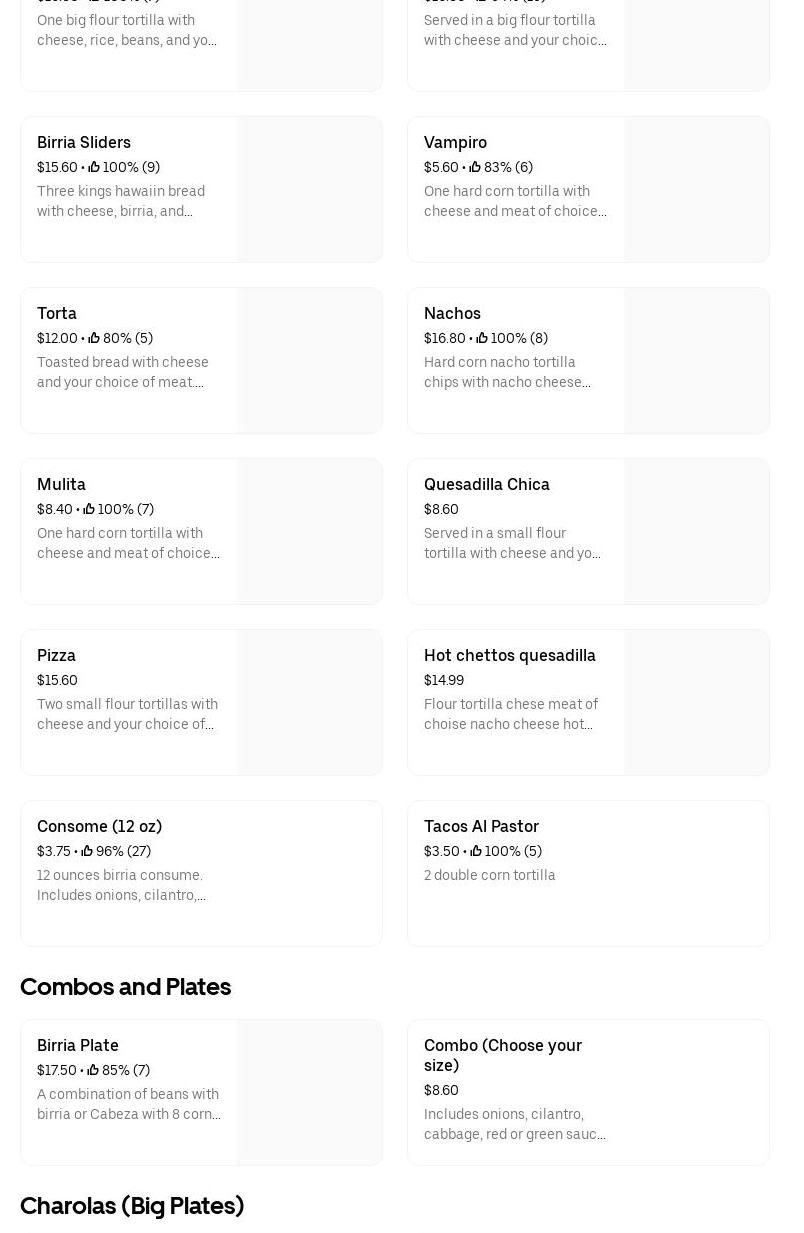
Task: Click the Birria Sliders image thumbnail
Action: (309, 190)
